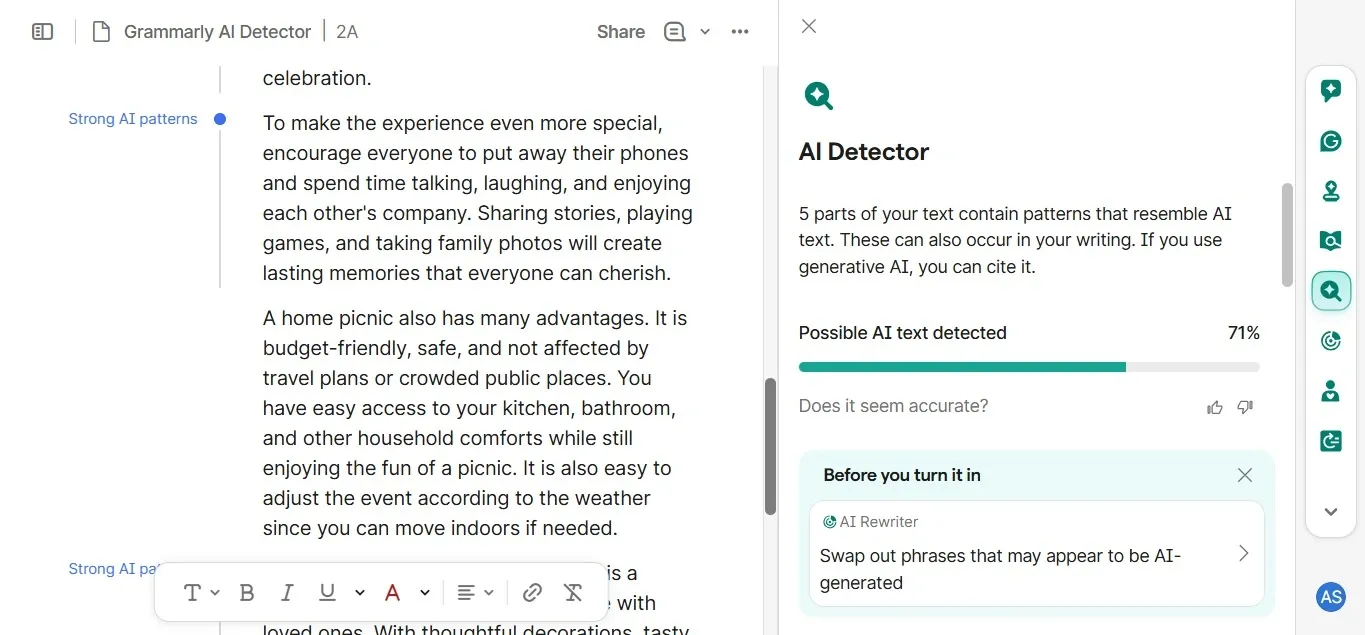The width and height of the screenshot is (1365, 635).
Task: Close the AI Detector panel
Action: tap(809, 26)
